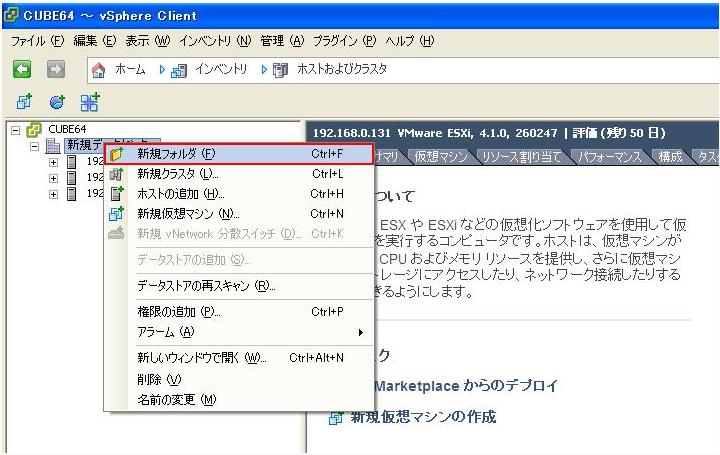Open the ヘルプ (H) menu

click(x=410, y=41)
